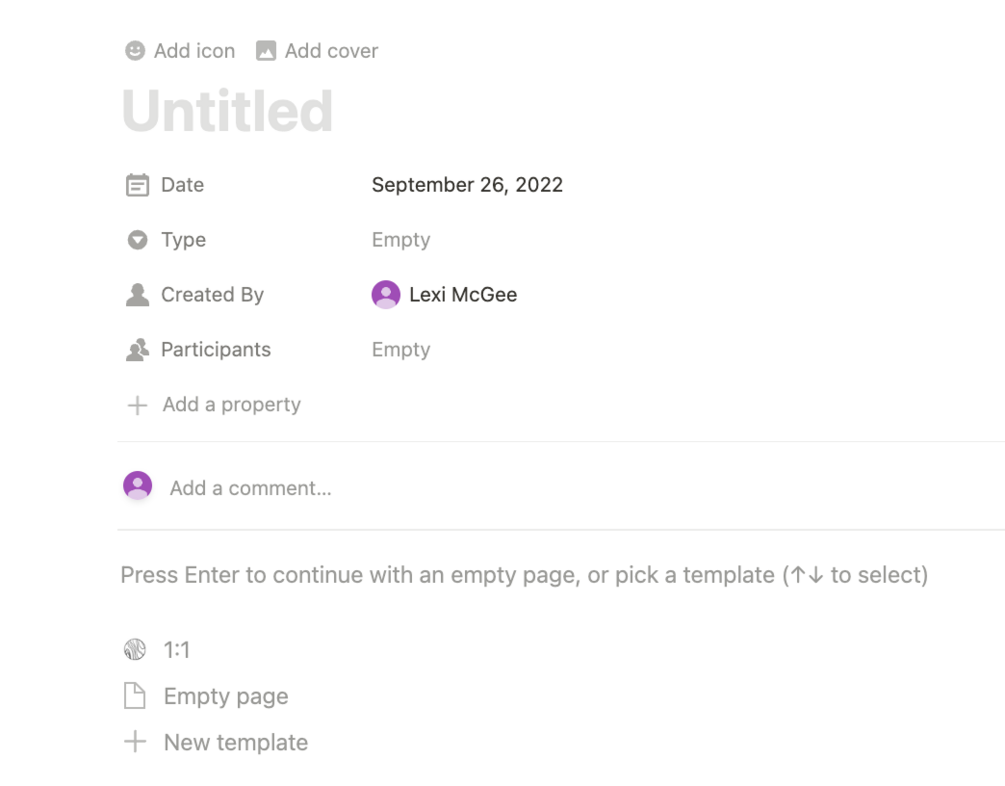Screen dimensions: 1005x786
Task: Click the 1:1 template icon
Action: (x=135, y=650)
